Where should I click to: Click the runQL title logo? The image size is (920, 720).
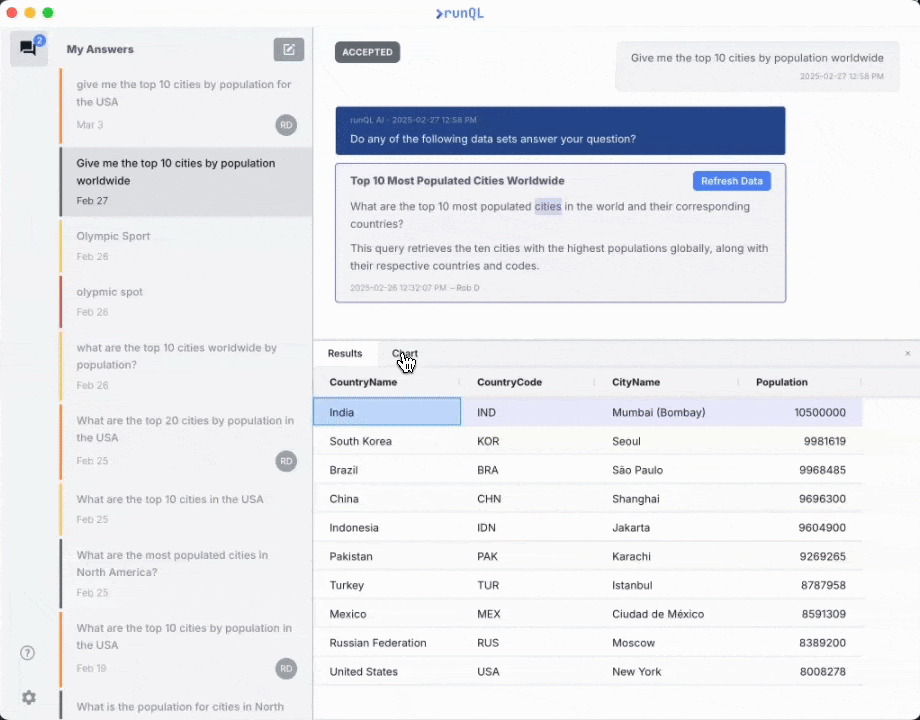[x=459, y=13]
